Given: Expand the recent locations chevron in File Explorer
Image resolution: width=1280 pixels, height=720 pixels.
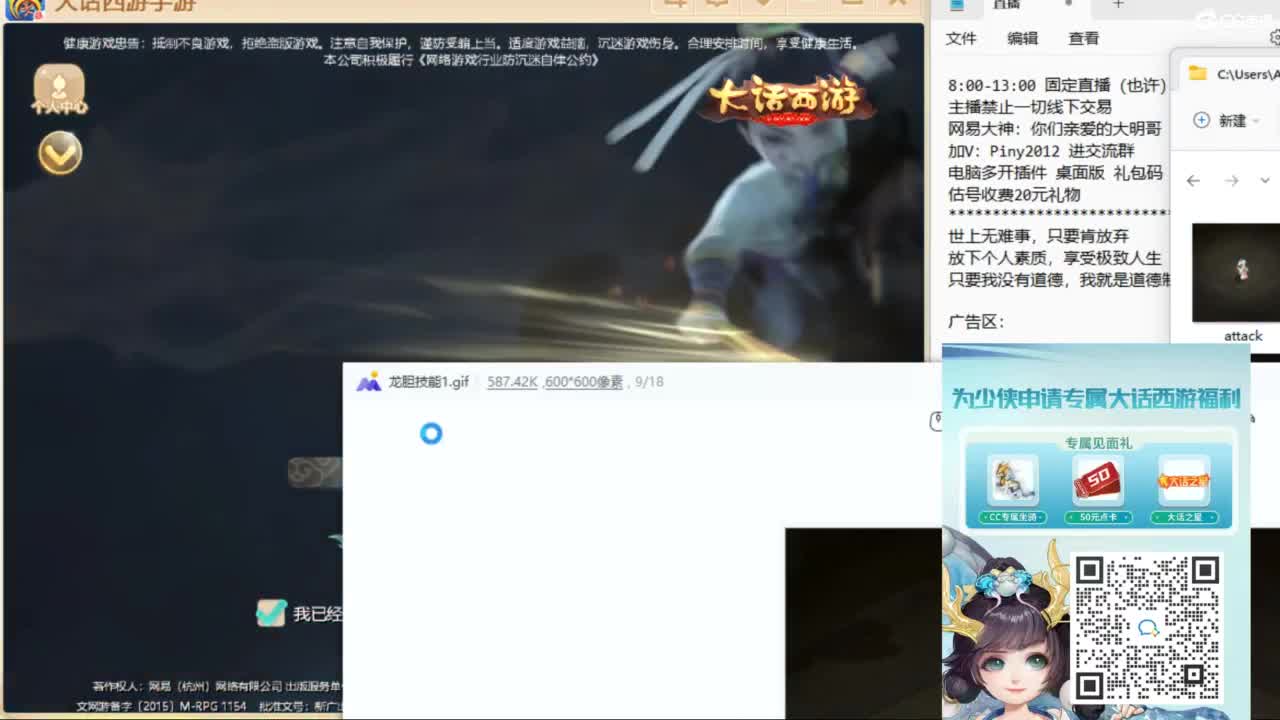Looking at the screenshot, I should (1265, 181).
